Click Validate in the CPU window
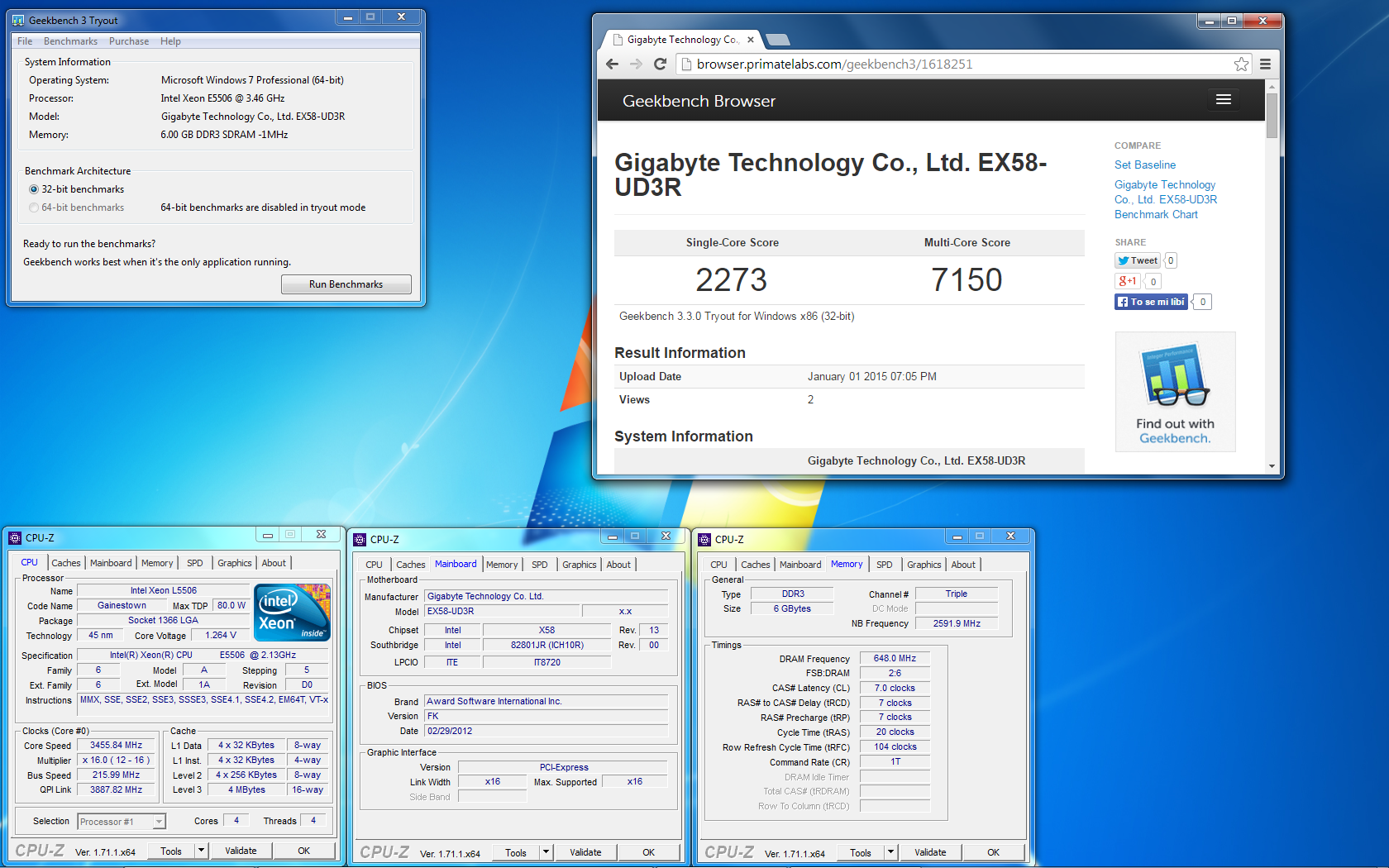Screen dimensions: 1389x868 coord(241,851)
